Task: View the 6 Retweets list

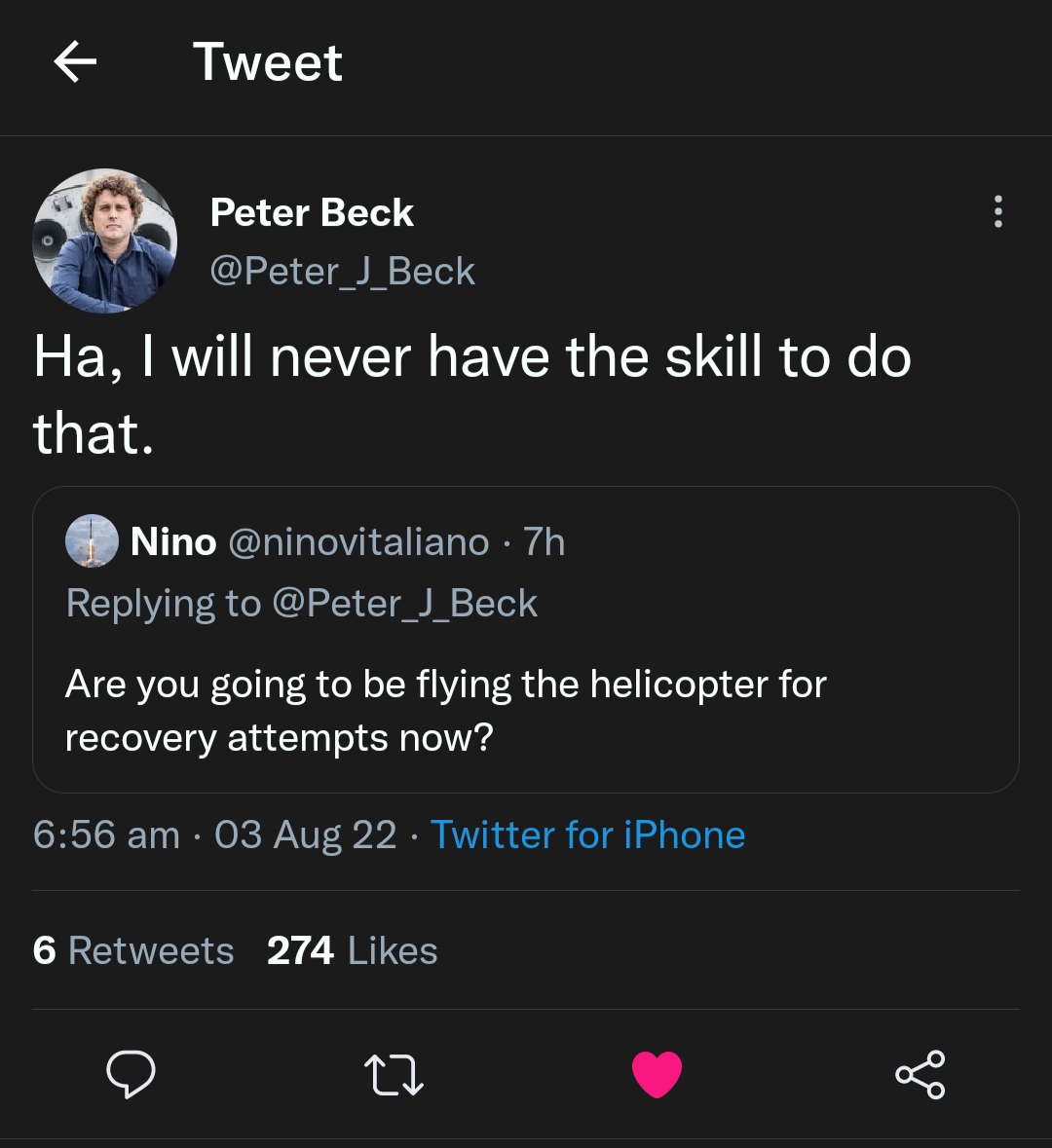Action: click(x=133, y=950)
